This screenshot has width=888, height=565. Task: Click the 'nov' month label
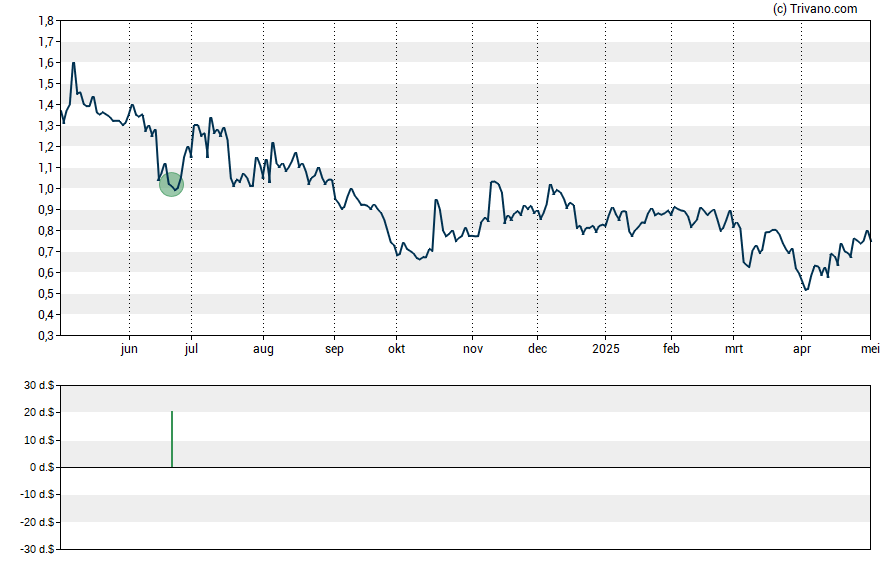pyautogui.click(x=473, y=349)
